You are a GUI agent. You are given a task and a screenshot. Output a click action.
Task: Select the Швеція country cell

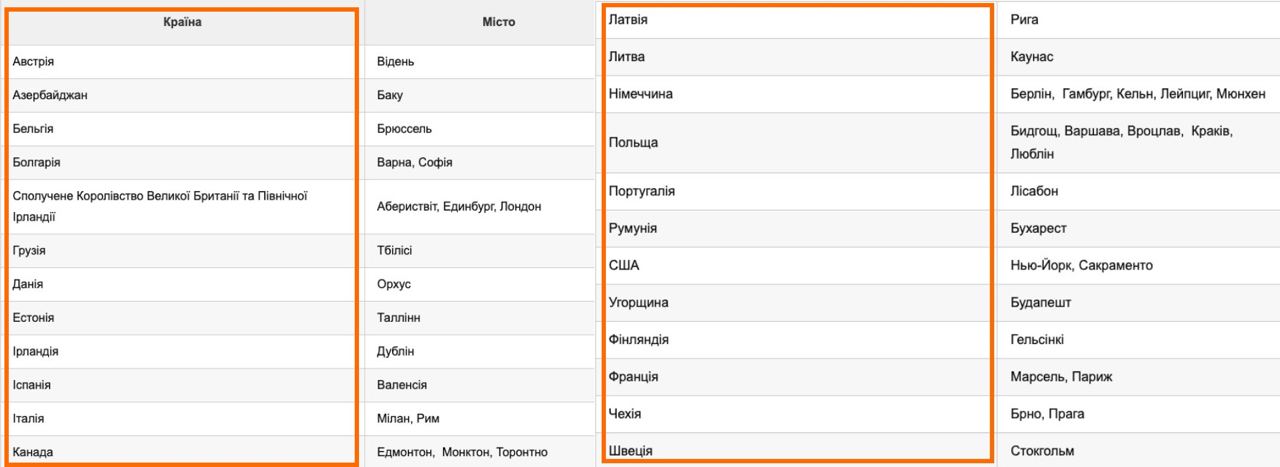[x=631, y=451]
